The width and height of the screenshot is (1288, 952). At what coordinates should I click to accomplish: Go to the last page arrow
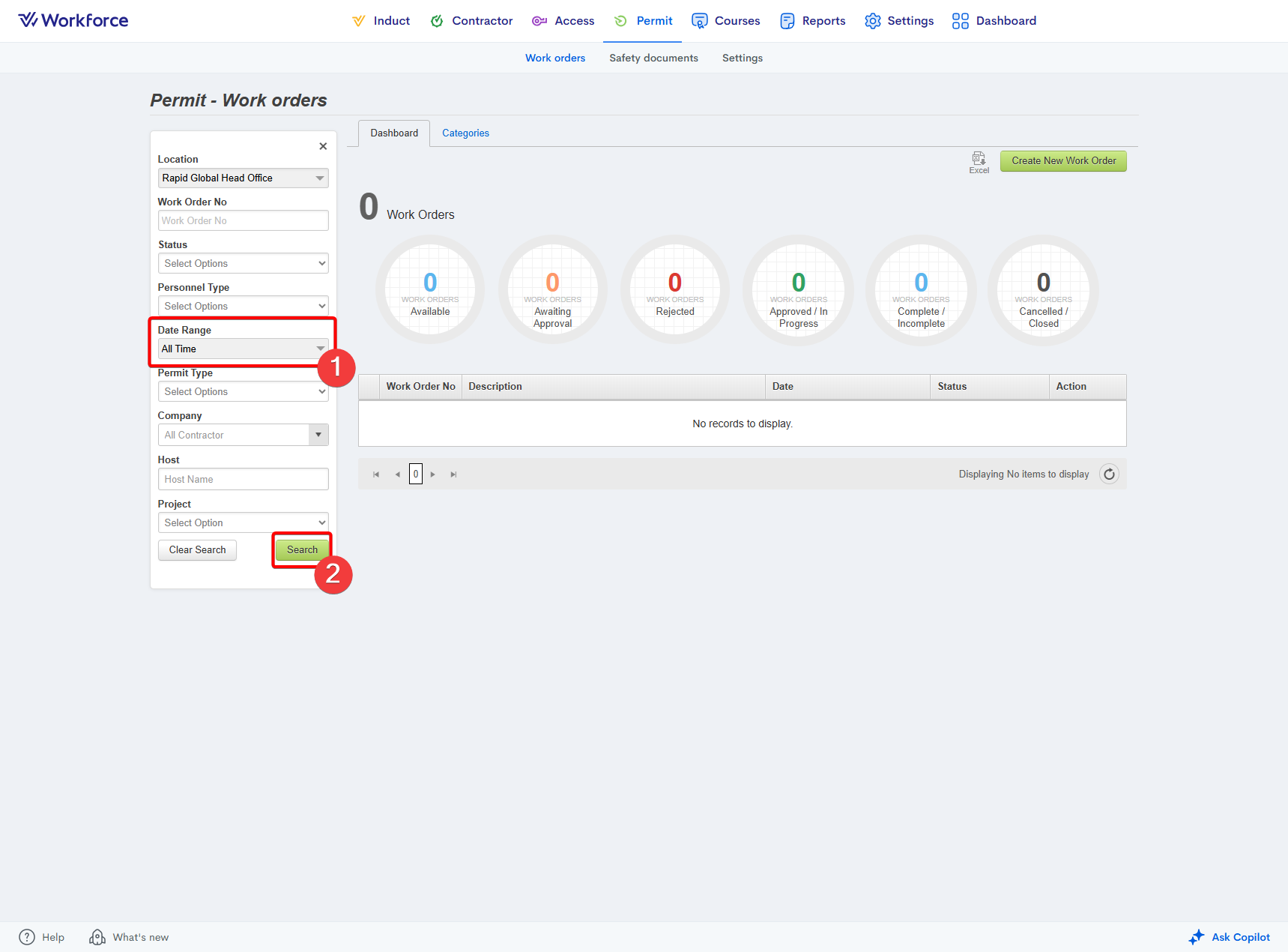point(453,475)
